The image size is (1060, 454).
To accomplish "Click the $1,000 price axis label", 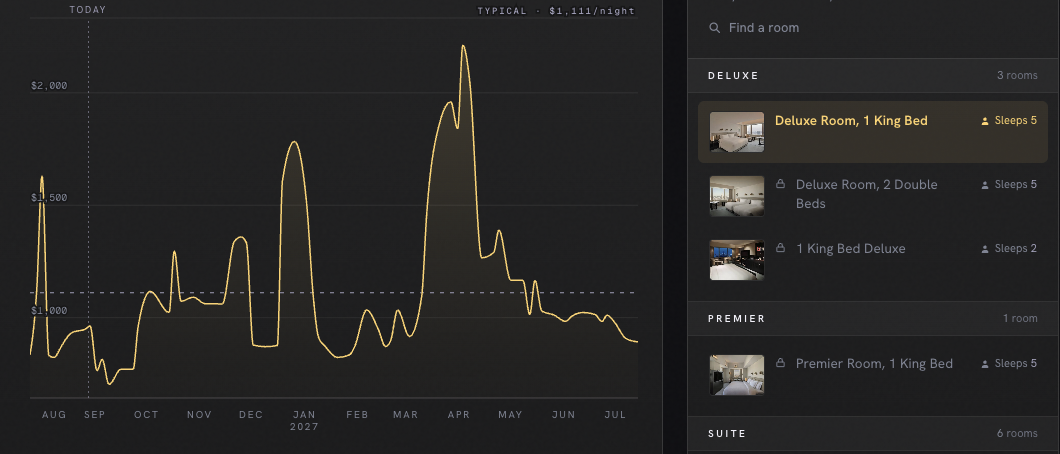I will [x=49, y=311].
